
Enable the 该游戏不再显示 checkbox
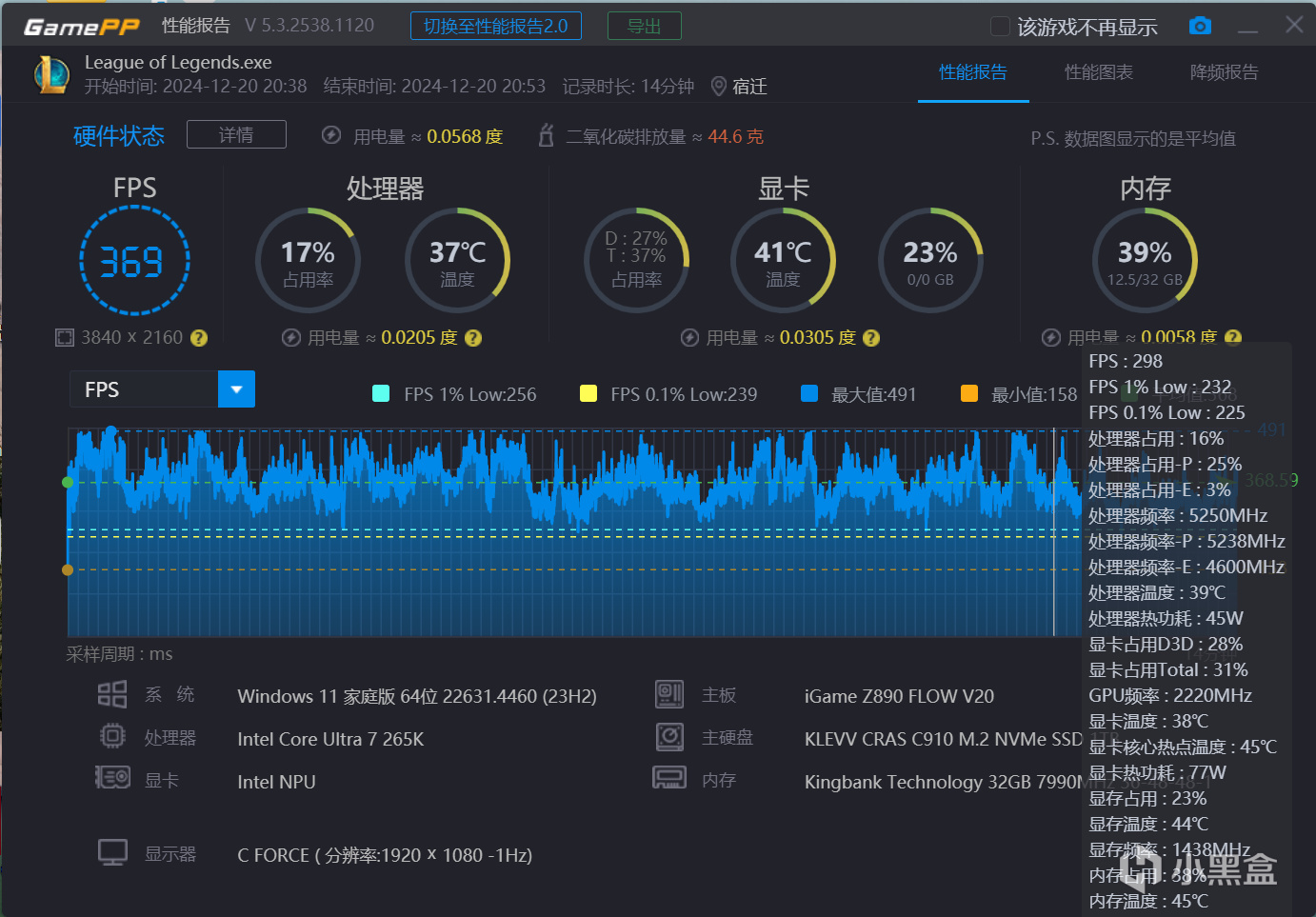click(1000, 27)
